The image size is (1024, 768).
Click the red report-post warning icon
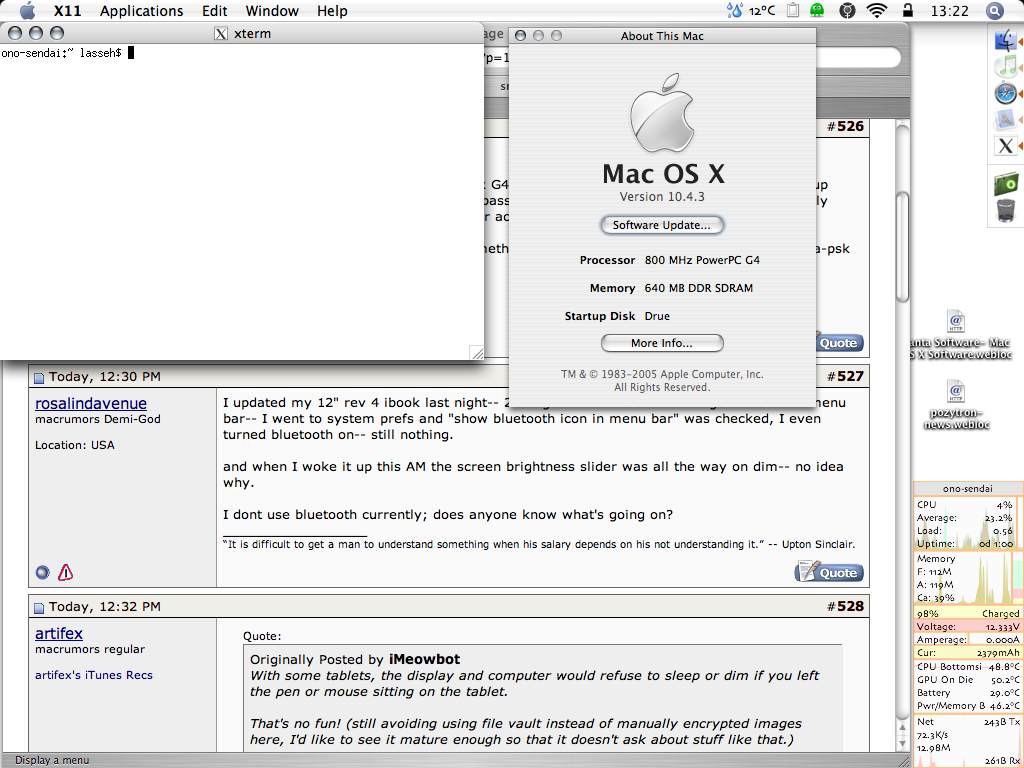65,573
